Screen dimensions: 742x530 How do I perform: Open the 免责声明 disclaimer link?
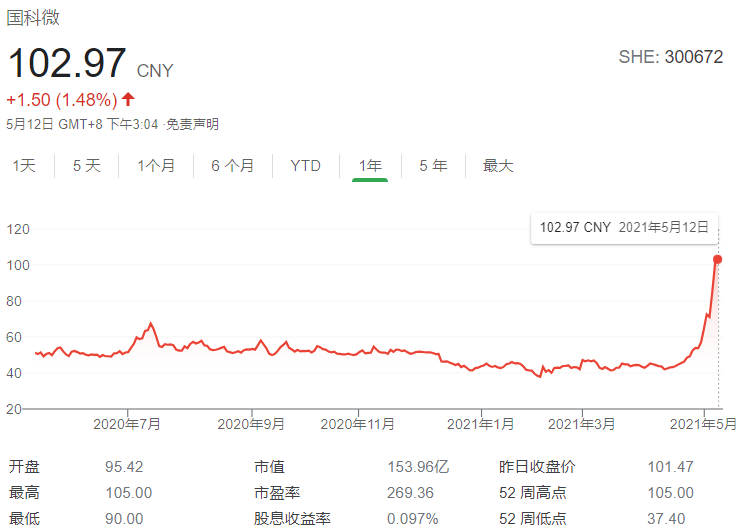tap(193, 124)
